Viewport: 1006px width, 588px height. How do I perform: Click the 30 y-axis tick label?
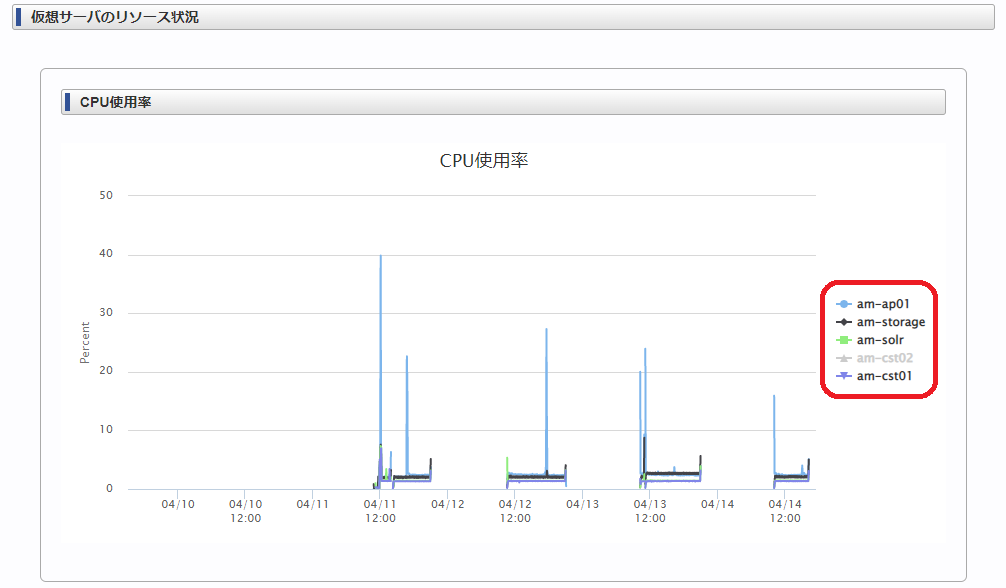click(x=106, y=313)
